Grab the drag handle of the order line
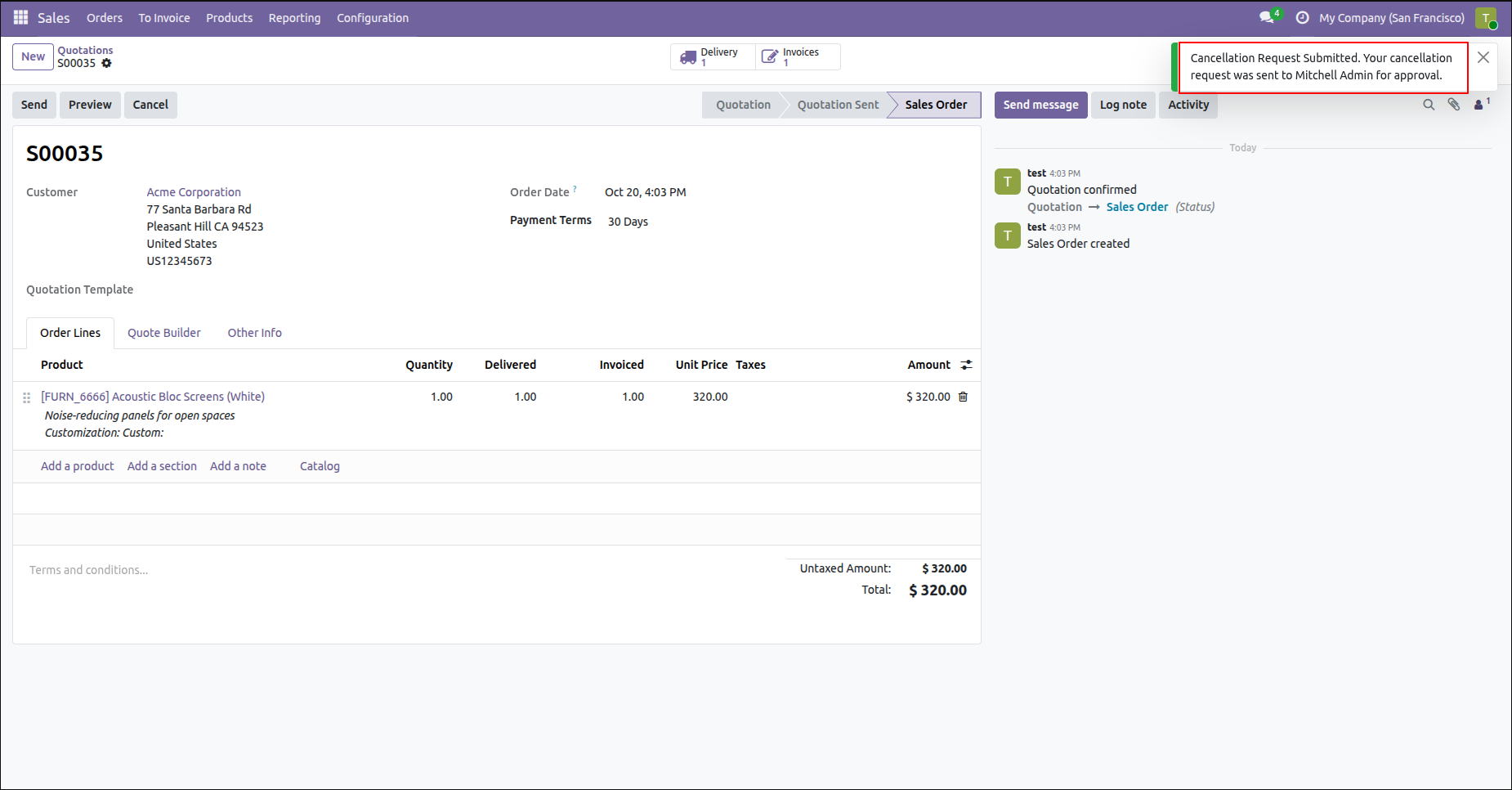This screenshot has width=1512, height=790. pos(26,397)
